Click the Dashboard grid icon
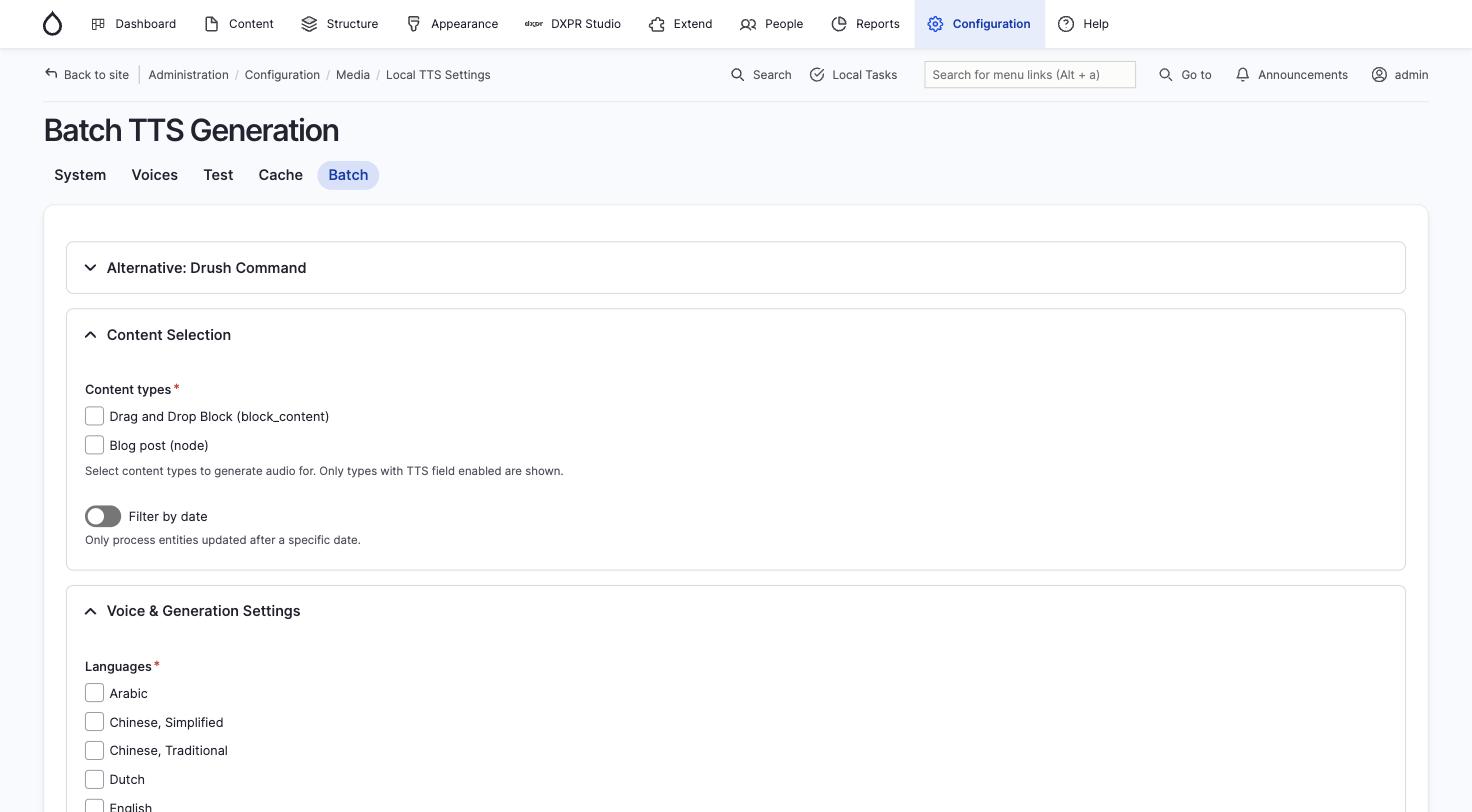This screenshot has height=812, width=1472. pos(98,24)
